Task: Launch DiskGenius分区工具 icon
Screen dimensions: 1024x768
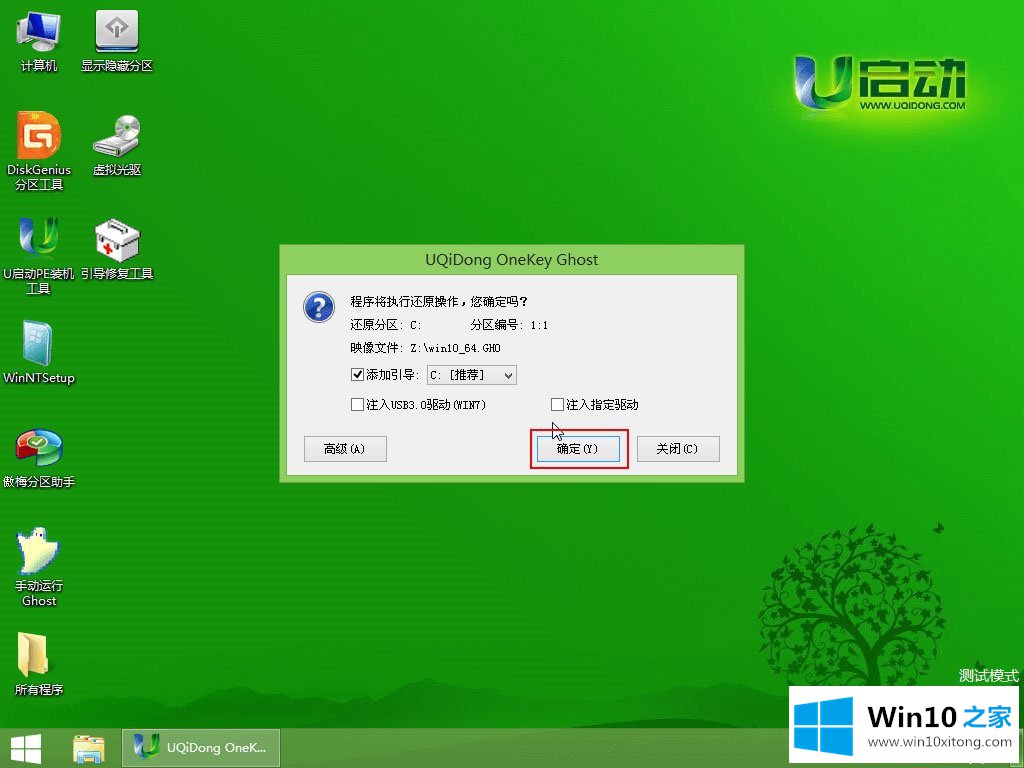Action: coord(39,151)
